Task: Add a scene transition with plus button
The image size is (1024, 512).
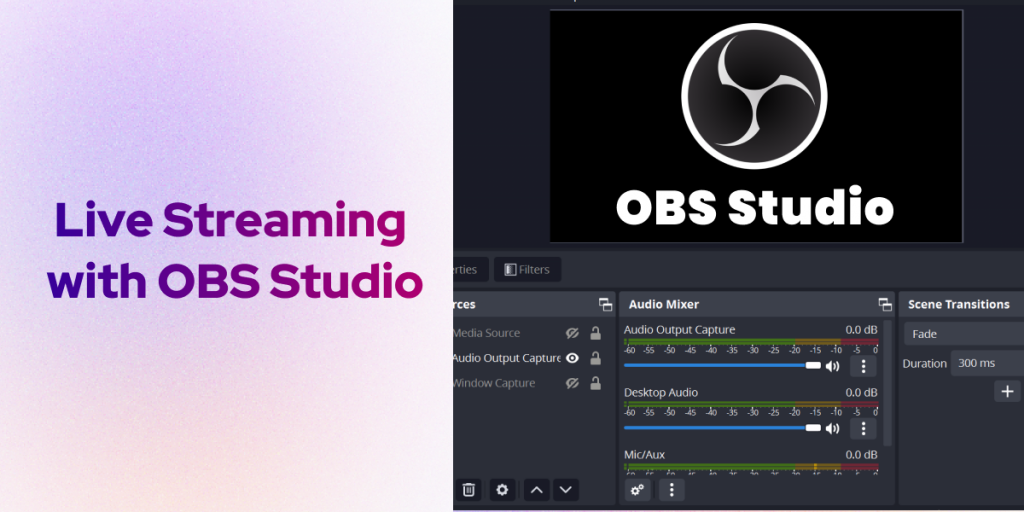Action: (x=1007, y=391)
